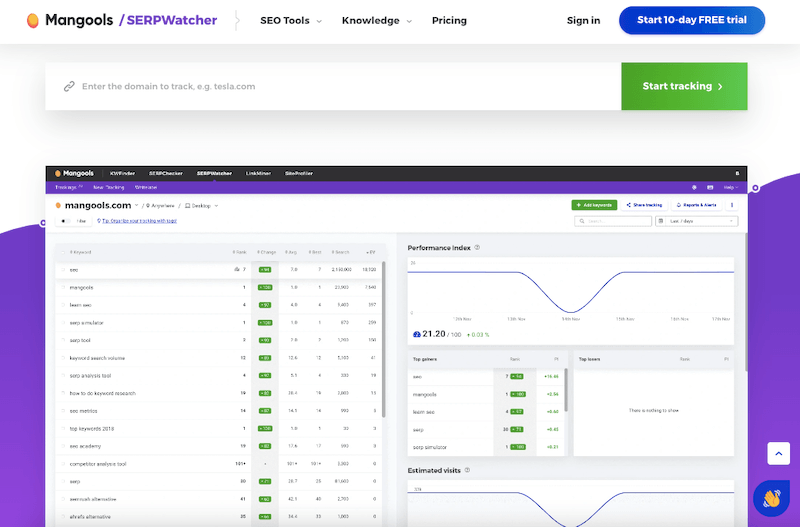This screenshot has height=527, width=800.
Task: Click the Mangools logo in the site header
Action: (x=70, y=20)
